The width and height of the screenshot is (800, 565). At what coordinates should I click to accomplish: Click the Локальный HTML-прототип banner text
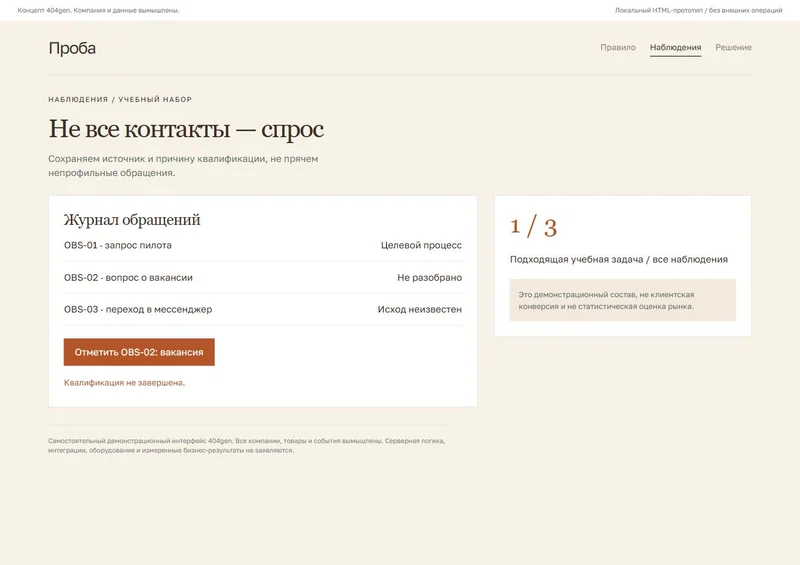(x=698, y=10)
